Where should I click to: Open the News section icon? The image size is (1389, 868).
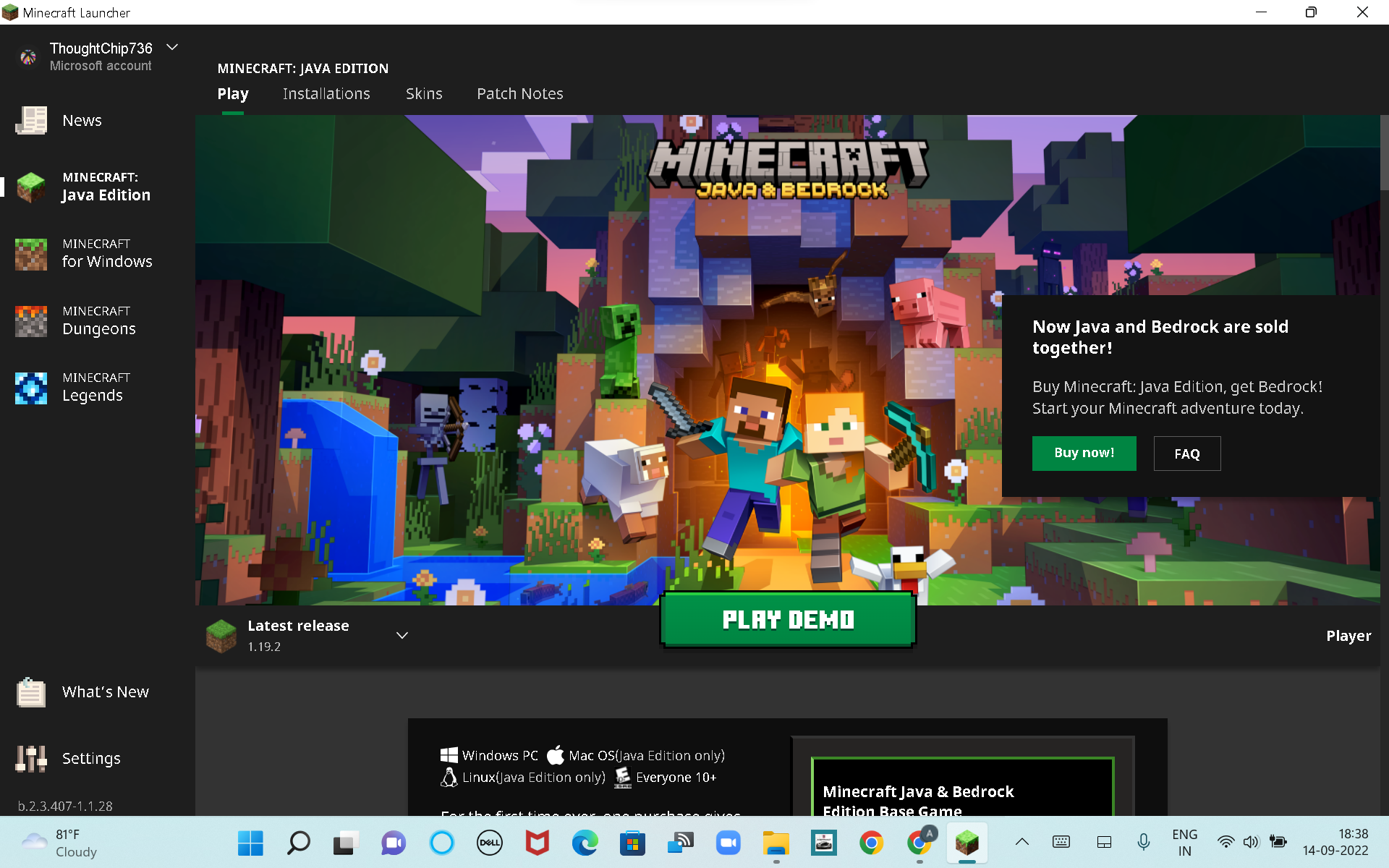(x=31, y=120)
